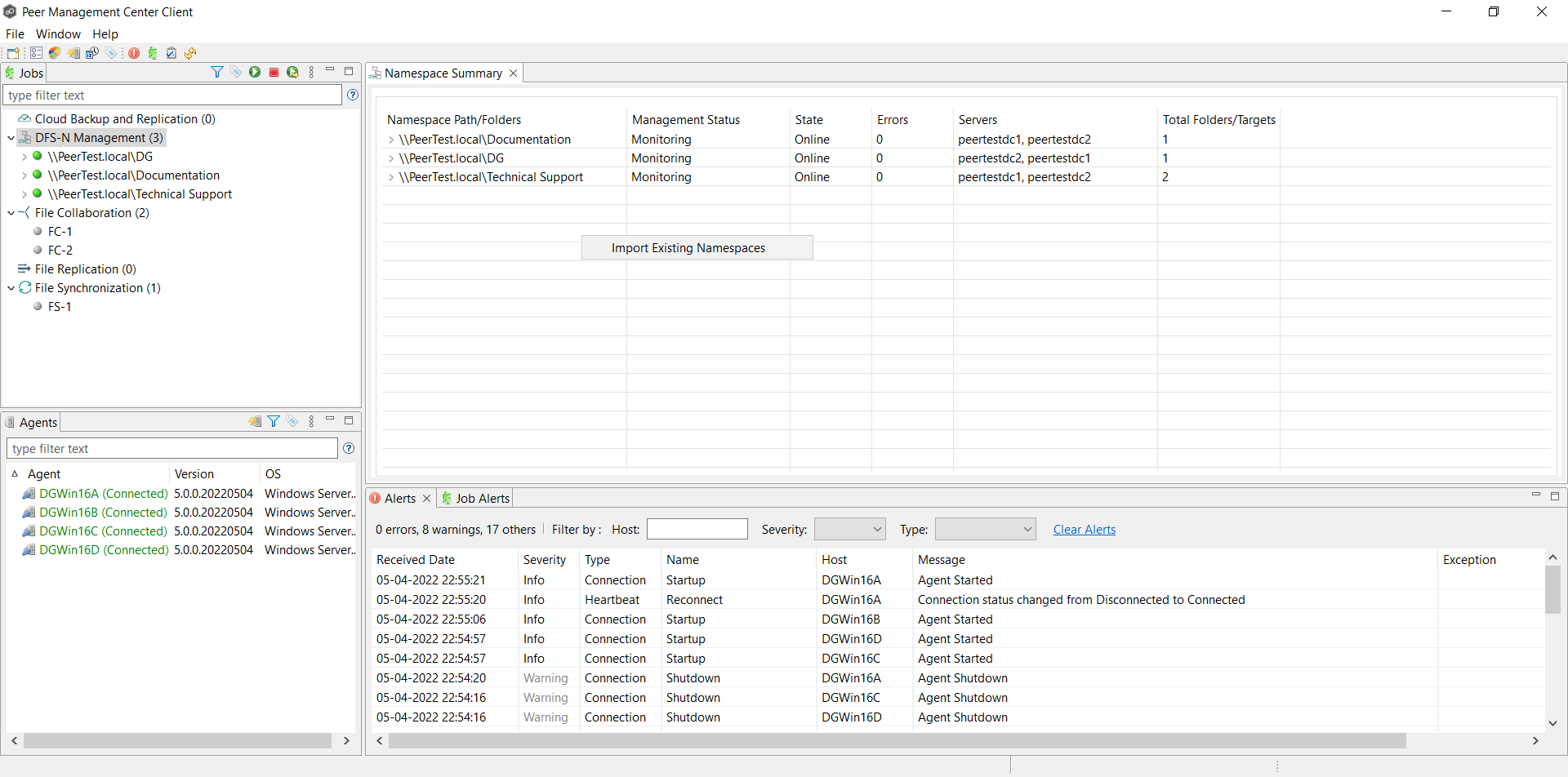This screenshot has width=1568, height=777.
Task: Click the lightning server icon in main toolbar
Action: click(x=73, y=53)
